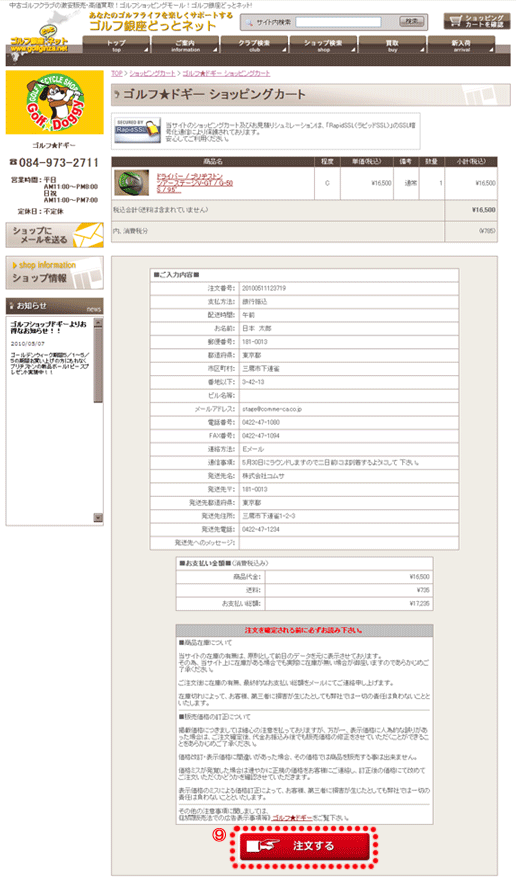Click the news box scroll up arrow
This screenshot has height=887, width=516.
pos(98,323)
